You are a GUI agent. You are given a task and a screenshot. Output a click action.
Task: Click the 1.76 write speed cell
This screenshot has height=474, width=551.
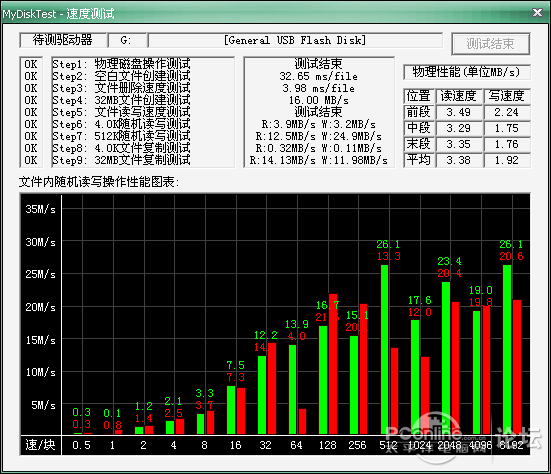506,144
